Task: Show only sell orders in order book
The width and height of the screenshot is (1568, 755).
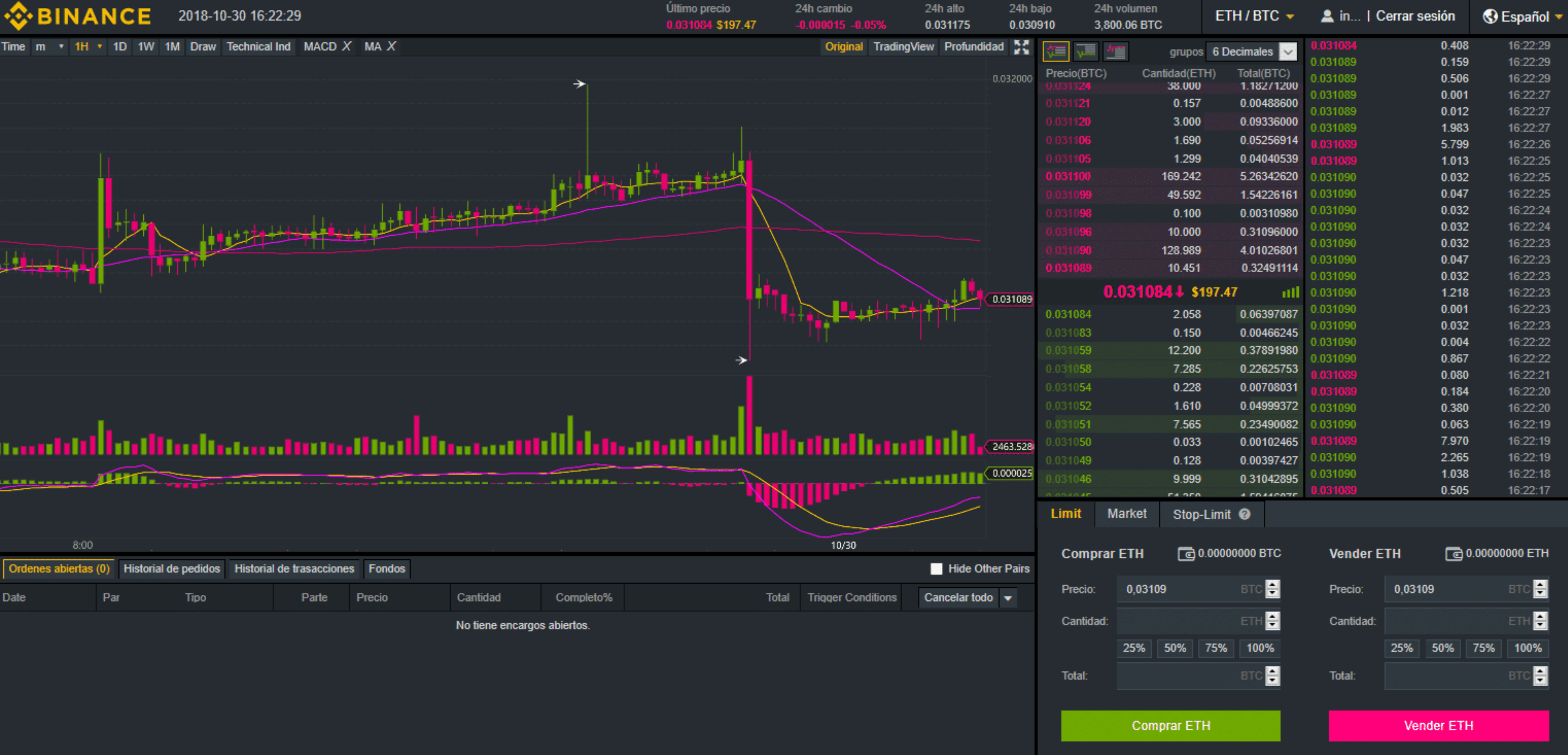Action: (1115, 52)
